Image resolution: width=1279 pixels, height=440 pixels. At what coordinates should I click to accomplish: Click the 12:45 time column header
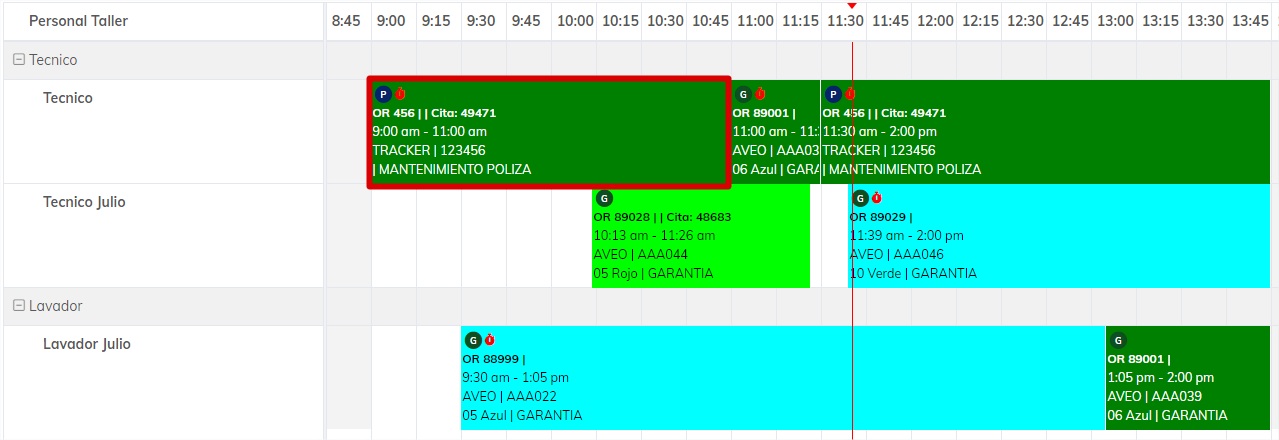tap(1069, 21)
